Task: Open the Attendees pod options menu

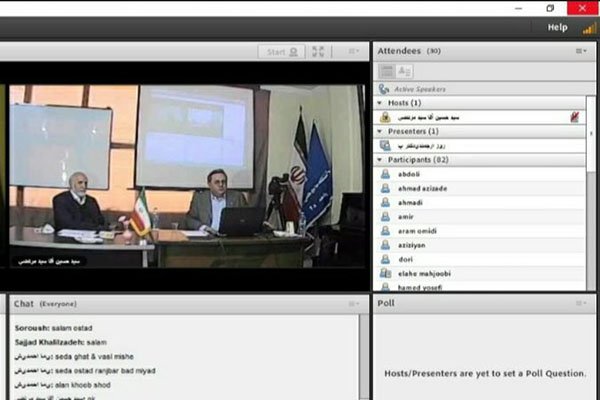Action: (581, 51)
